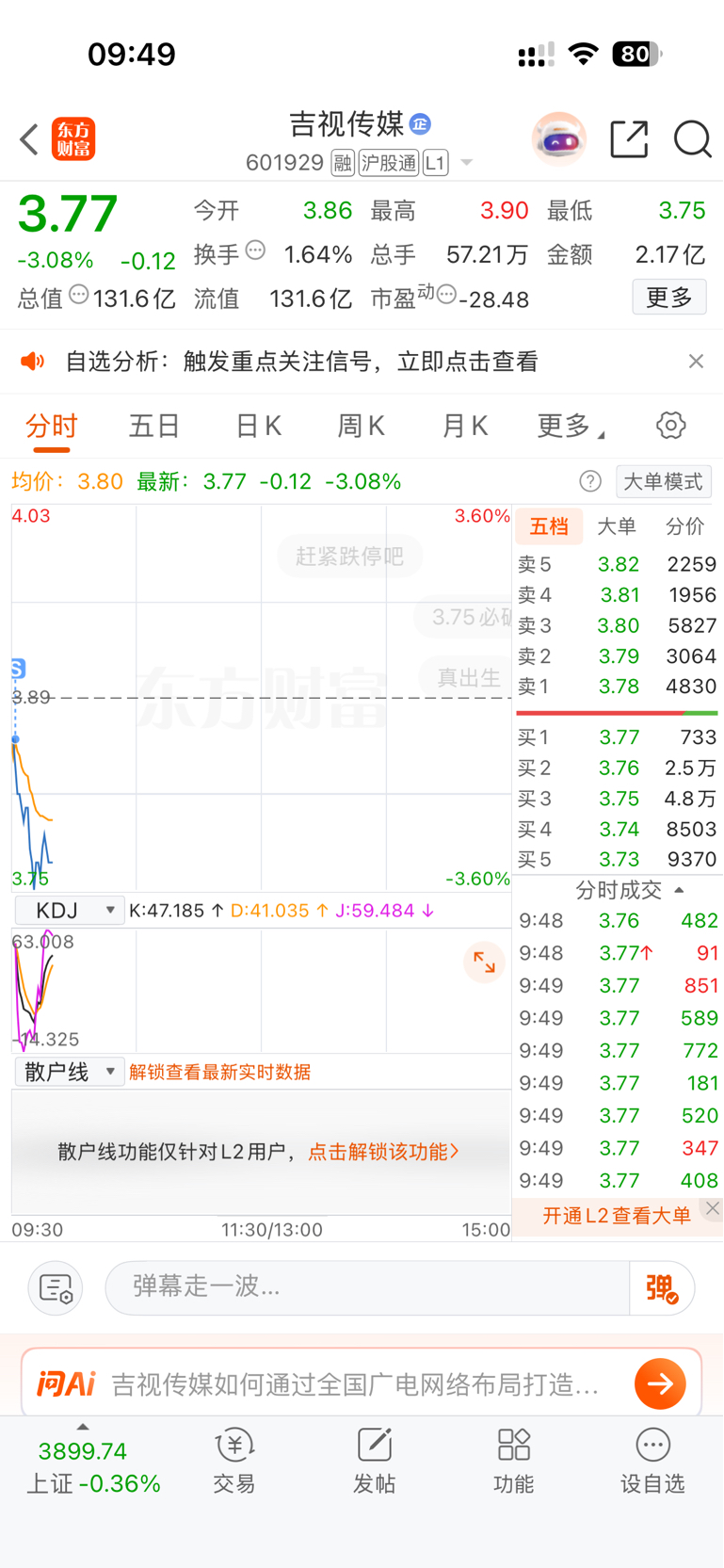Tap the trade row with volume 851
Image resolution: width=724 pixels, height=1568 pixels.
(618, 986)
